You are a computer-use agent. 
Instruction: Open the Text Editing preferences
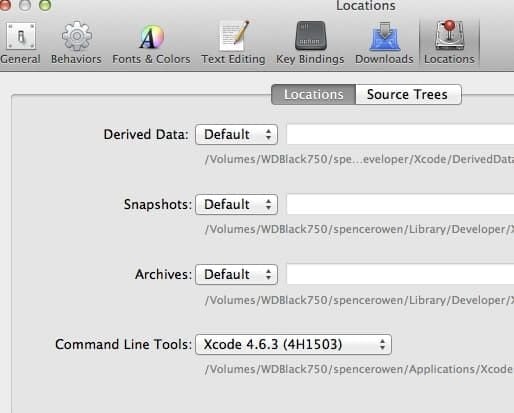[x=233, y=43]
